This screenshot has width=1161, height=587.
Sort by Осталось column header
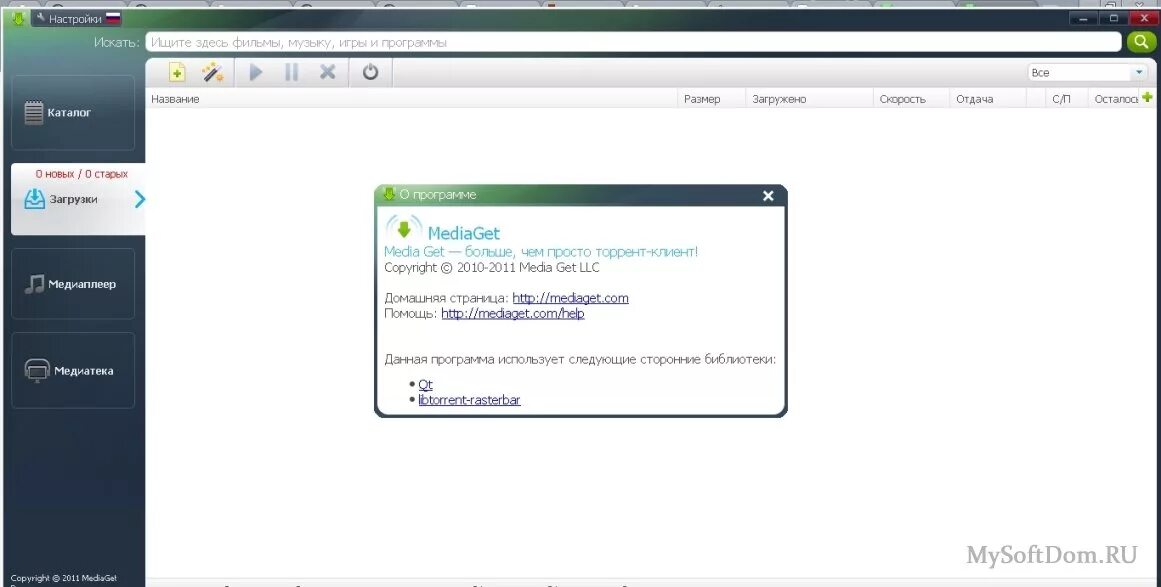(x=1116, y=99)
